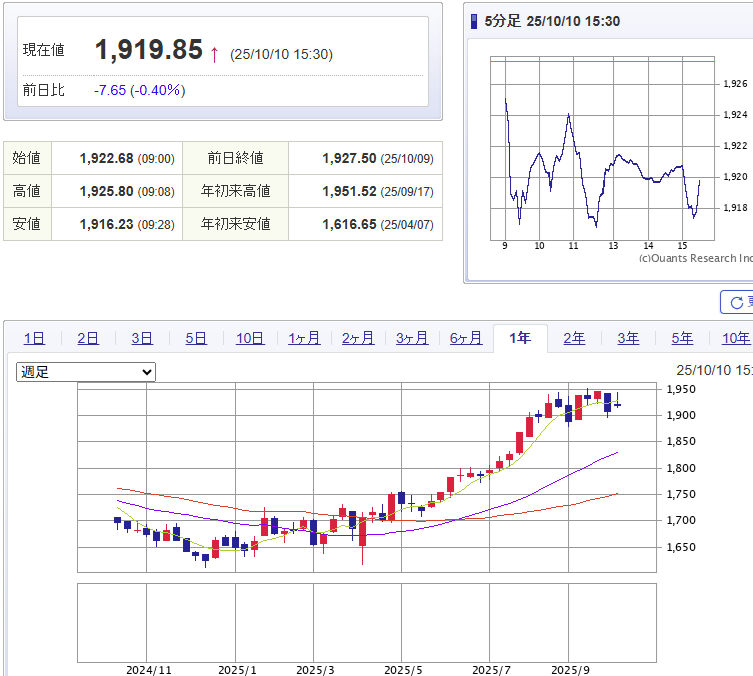753x676 pixels.
Task: Switch to the 2年 chart tab
Action: point(574,338)
